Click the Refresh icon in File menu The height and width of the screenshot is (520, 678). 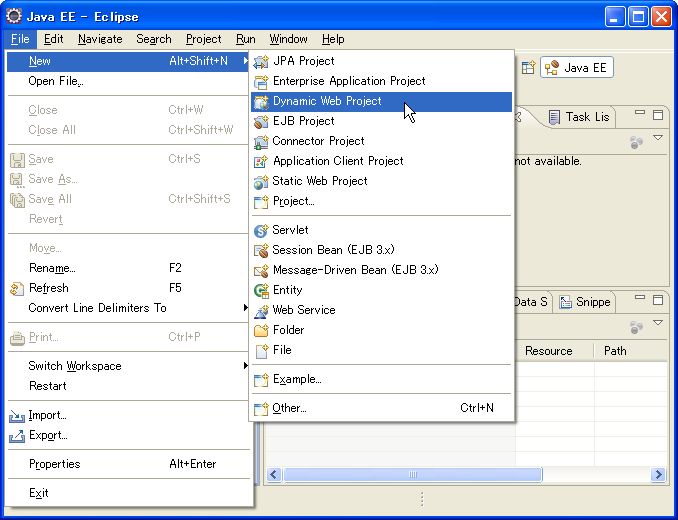click(16, 288)
